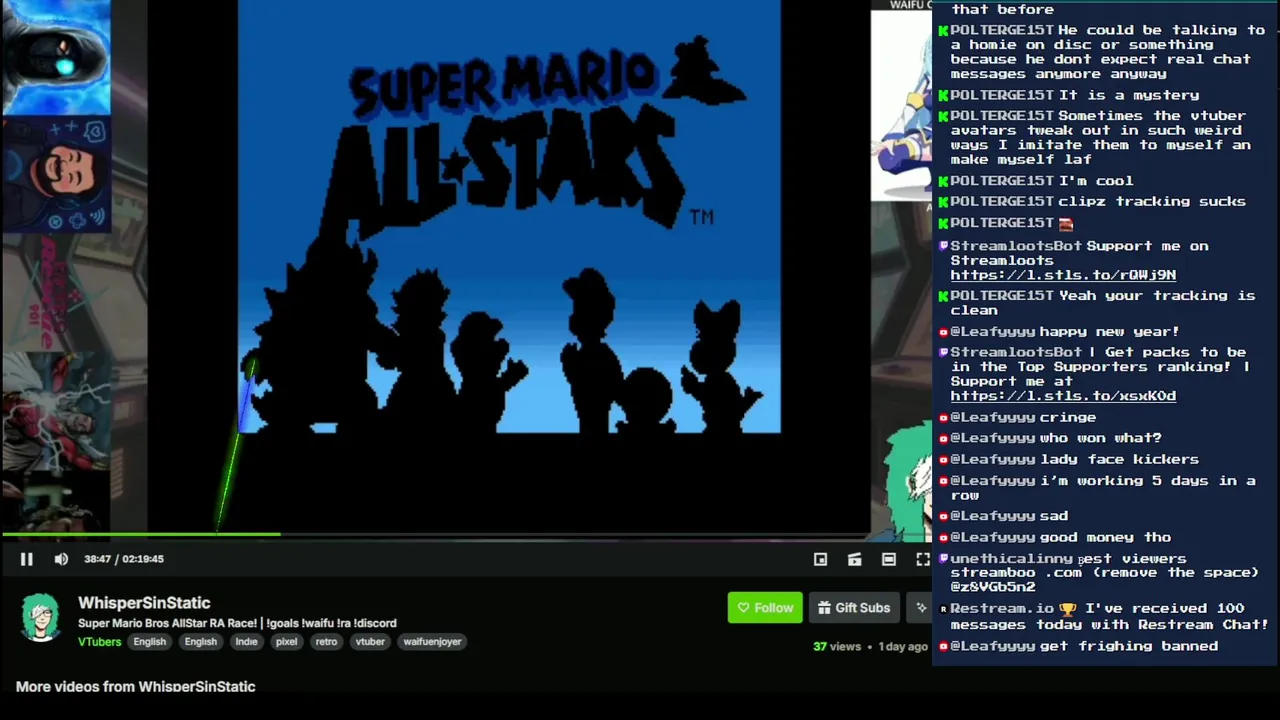Select the pixel tag
The width and height of the screenshot is (1280, 720).
(x=286, y=642)
